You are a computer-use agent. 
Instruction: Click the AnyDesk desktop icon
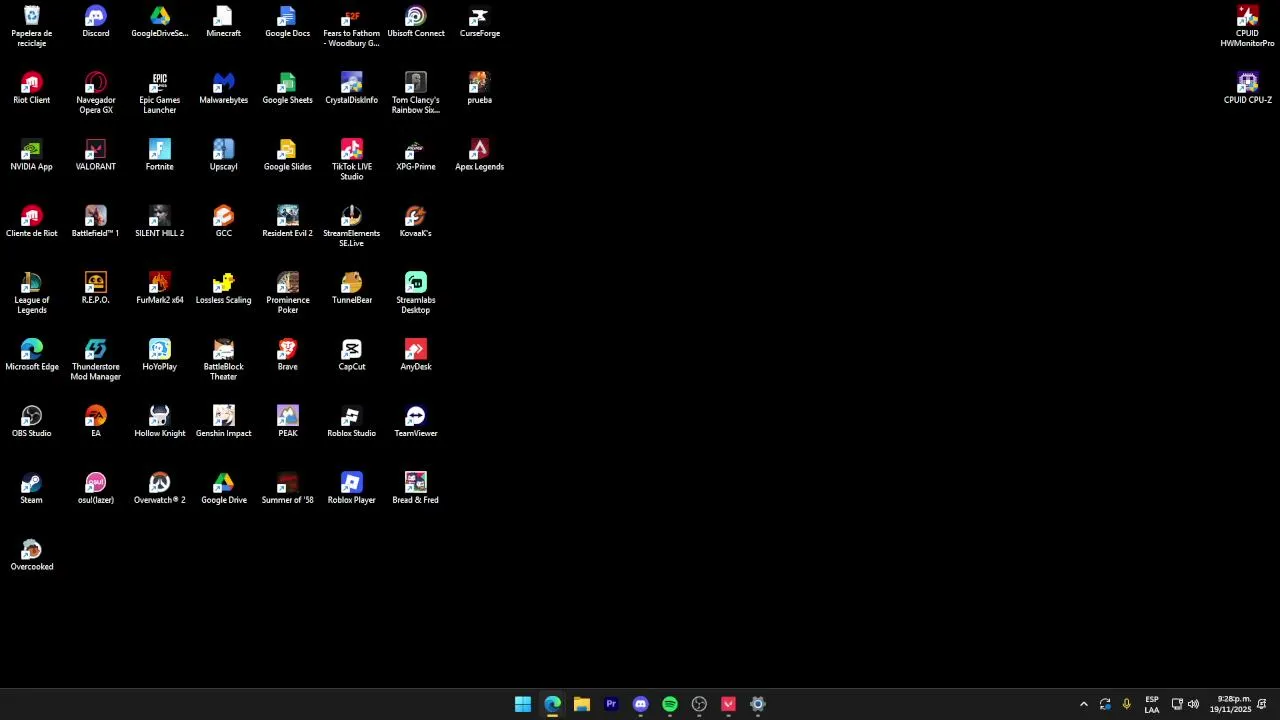416,356
